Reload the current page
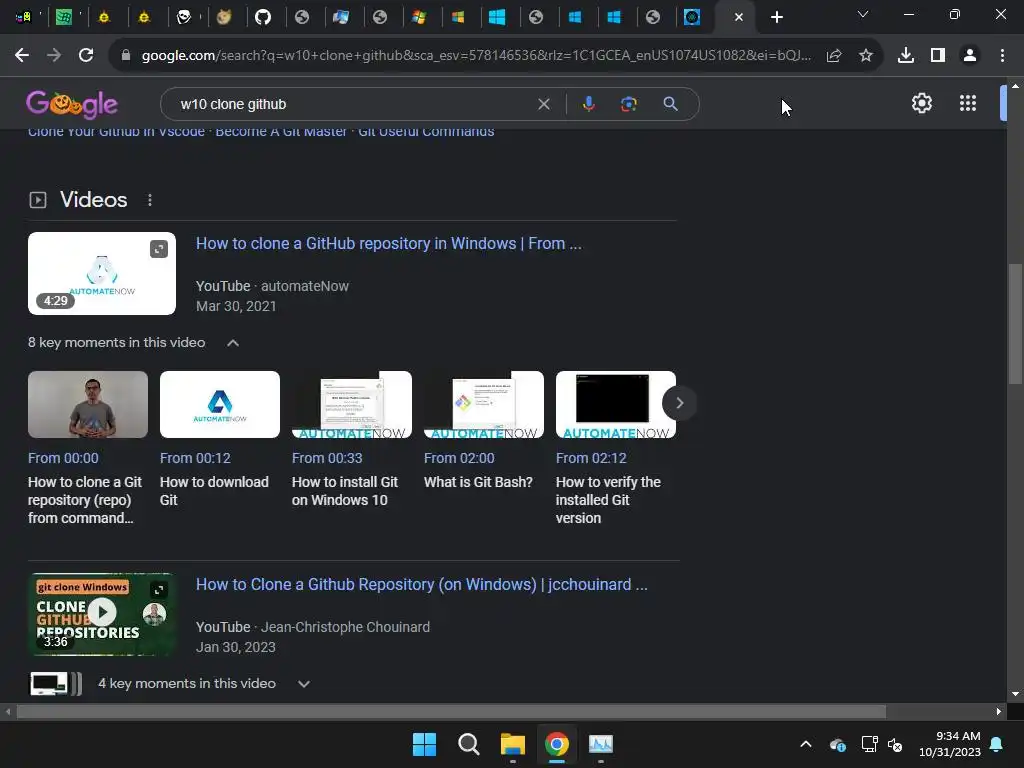This screenshot has height=768, width=1024. coord(86,56)
